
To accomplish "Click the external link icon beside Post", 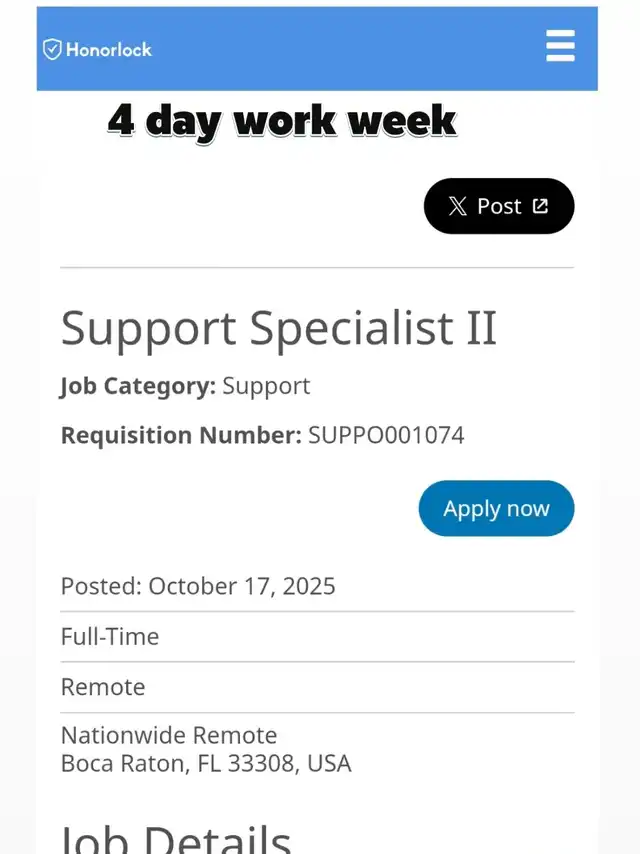I will (x=540, y=206).
